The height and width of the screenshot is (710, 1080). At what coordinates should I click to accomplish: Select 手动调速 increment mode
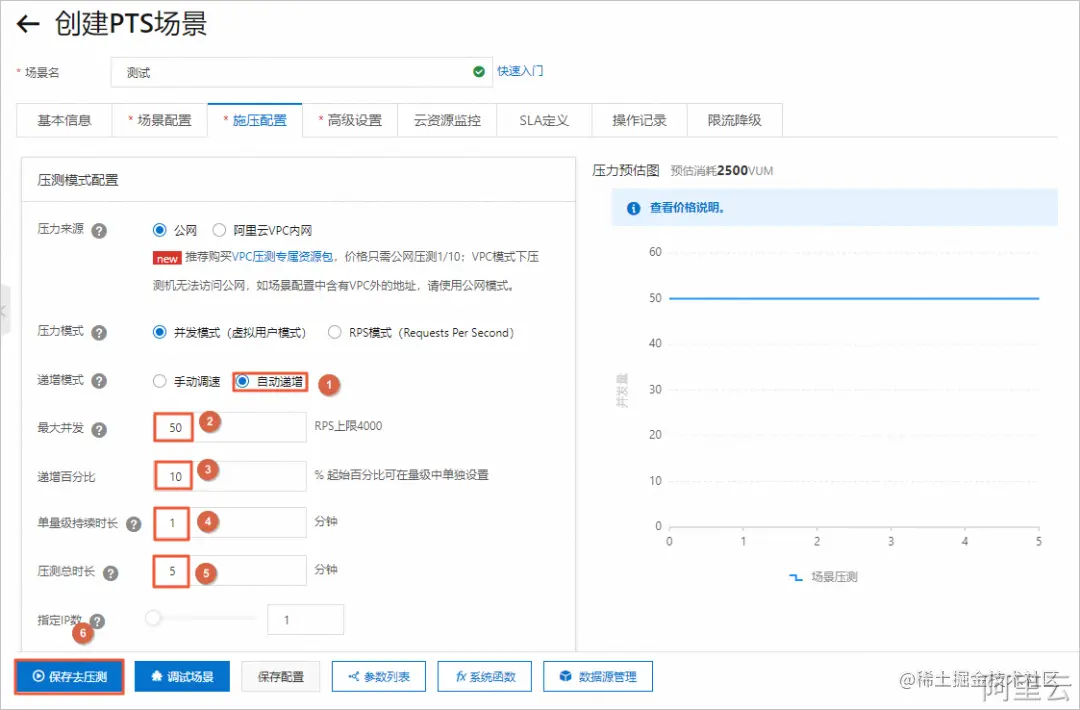coord(160,381)
